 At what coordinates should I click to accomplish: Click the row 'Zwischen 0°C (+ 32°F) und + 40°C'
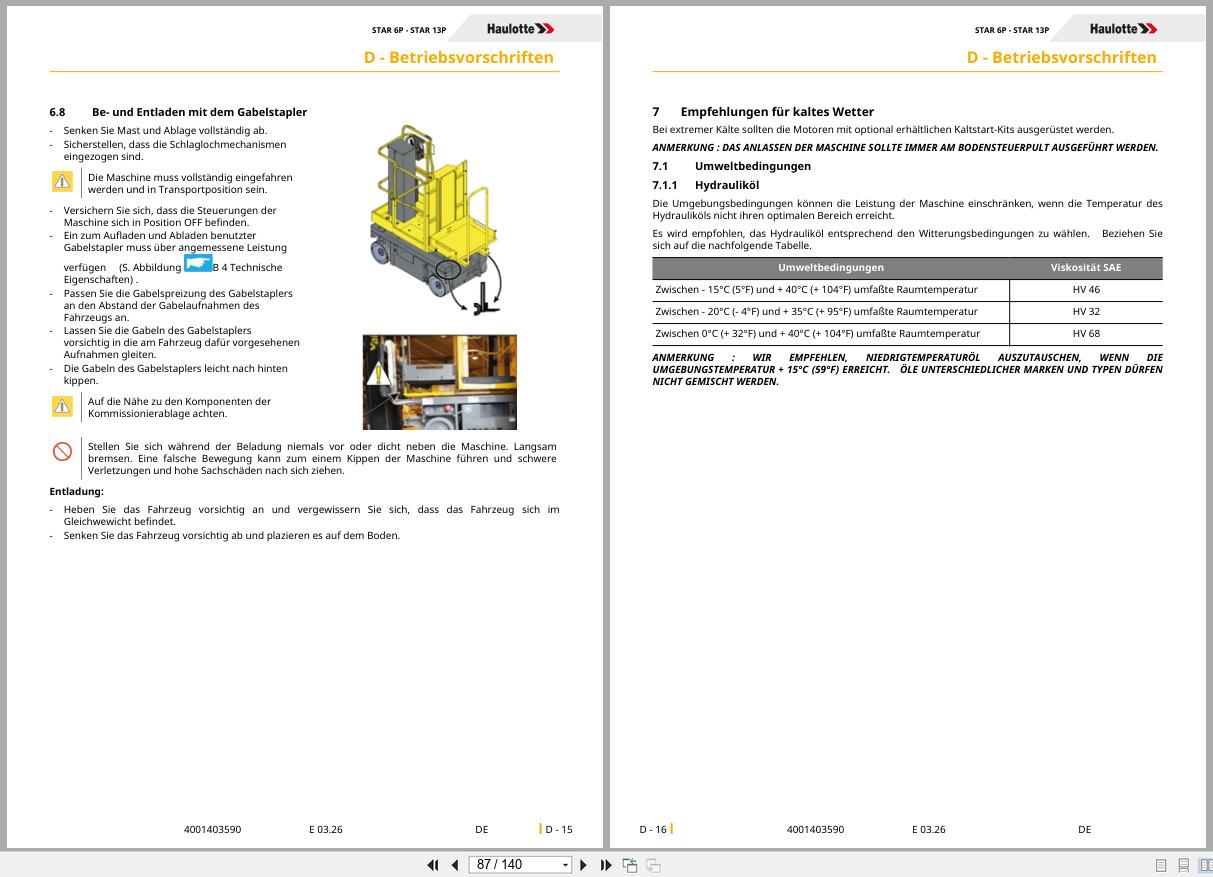click(x=907, y=333)
